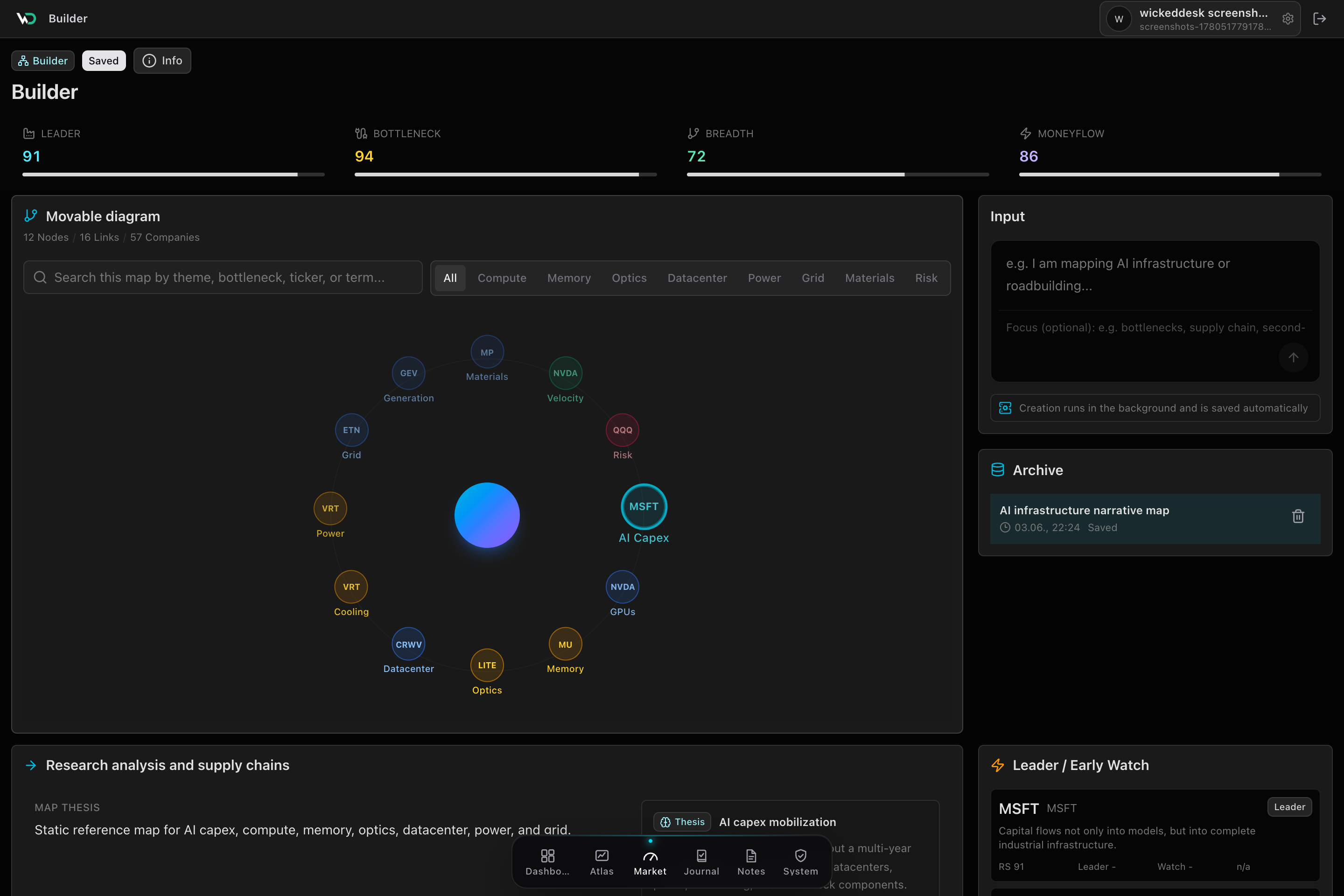Open the Builder breadcrumb chip
Image resolution: width=1344 pixels, height=896 pixels.
(x=43, y=61)
